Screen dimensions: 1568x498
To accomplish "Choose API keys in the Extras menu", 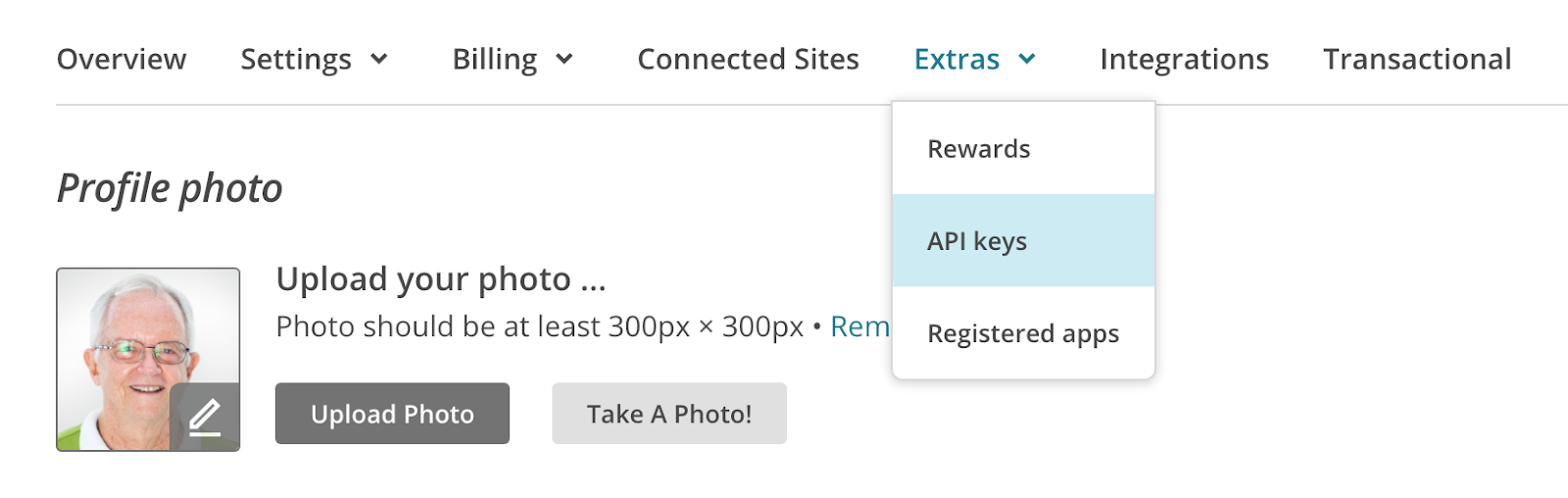I will [977, 241].
